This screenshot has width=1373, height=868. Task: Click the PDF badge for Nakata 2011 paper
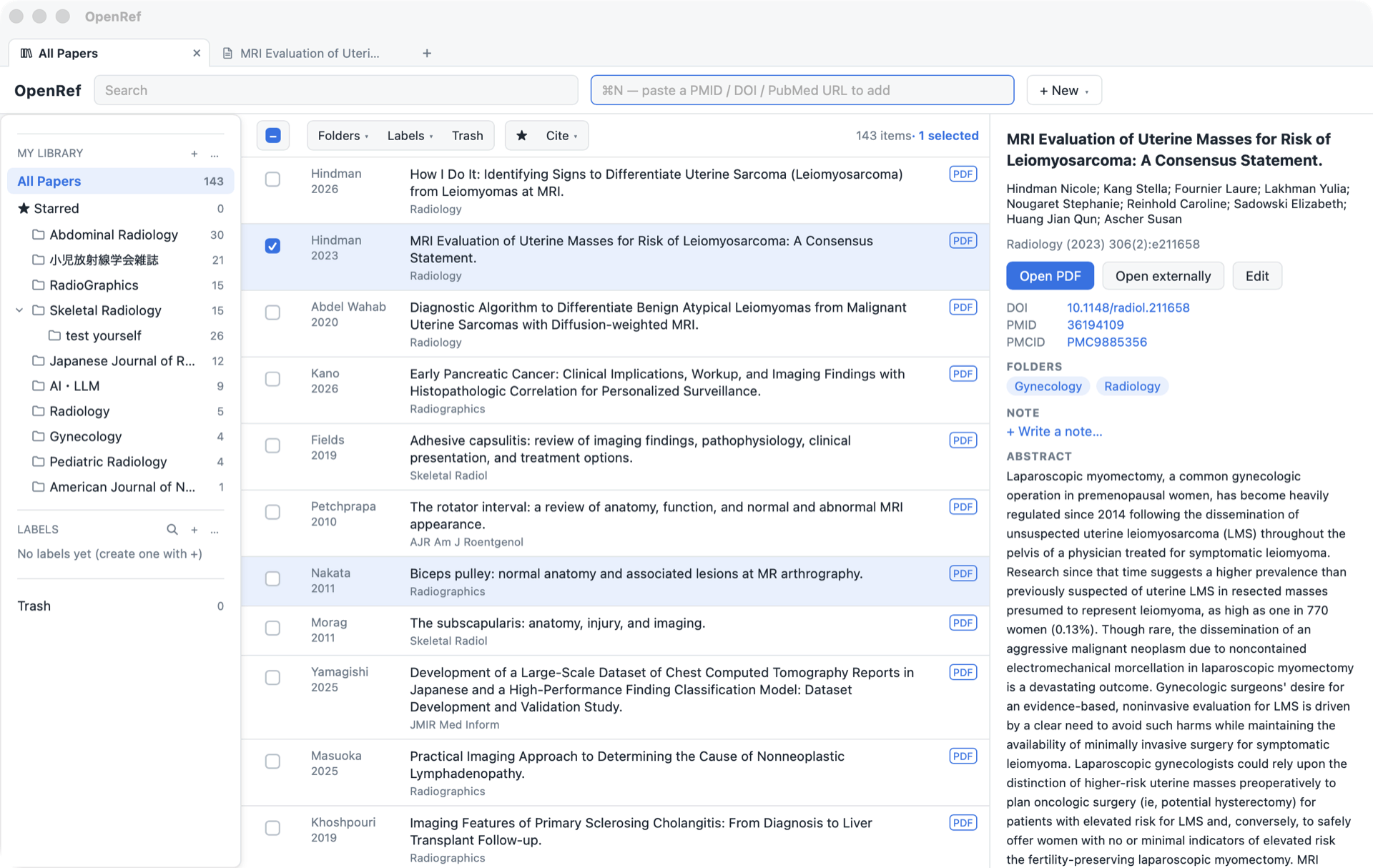point(963,573)
